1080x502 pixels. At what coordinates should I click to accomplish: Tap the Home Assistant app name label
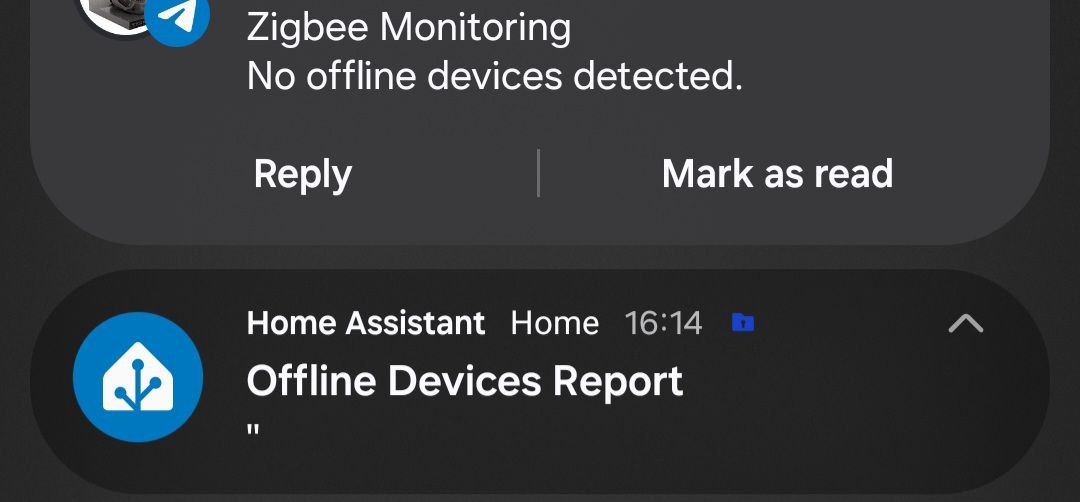pos(365,323)
